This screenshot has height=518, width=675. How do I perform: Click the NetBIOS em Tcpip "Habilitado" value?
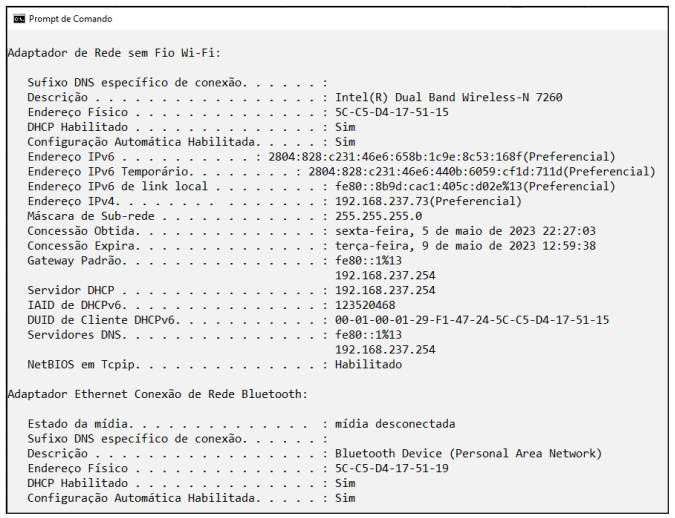click(368, 364)
